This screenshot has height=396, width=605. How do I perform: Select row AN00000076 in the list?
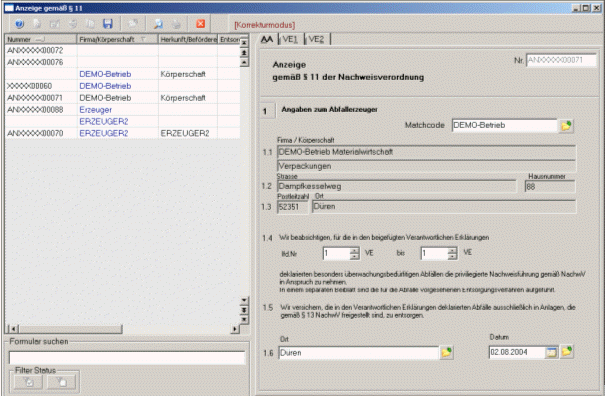[x=122, y=62]
